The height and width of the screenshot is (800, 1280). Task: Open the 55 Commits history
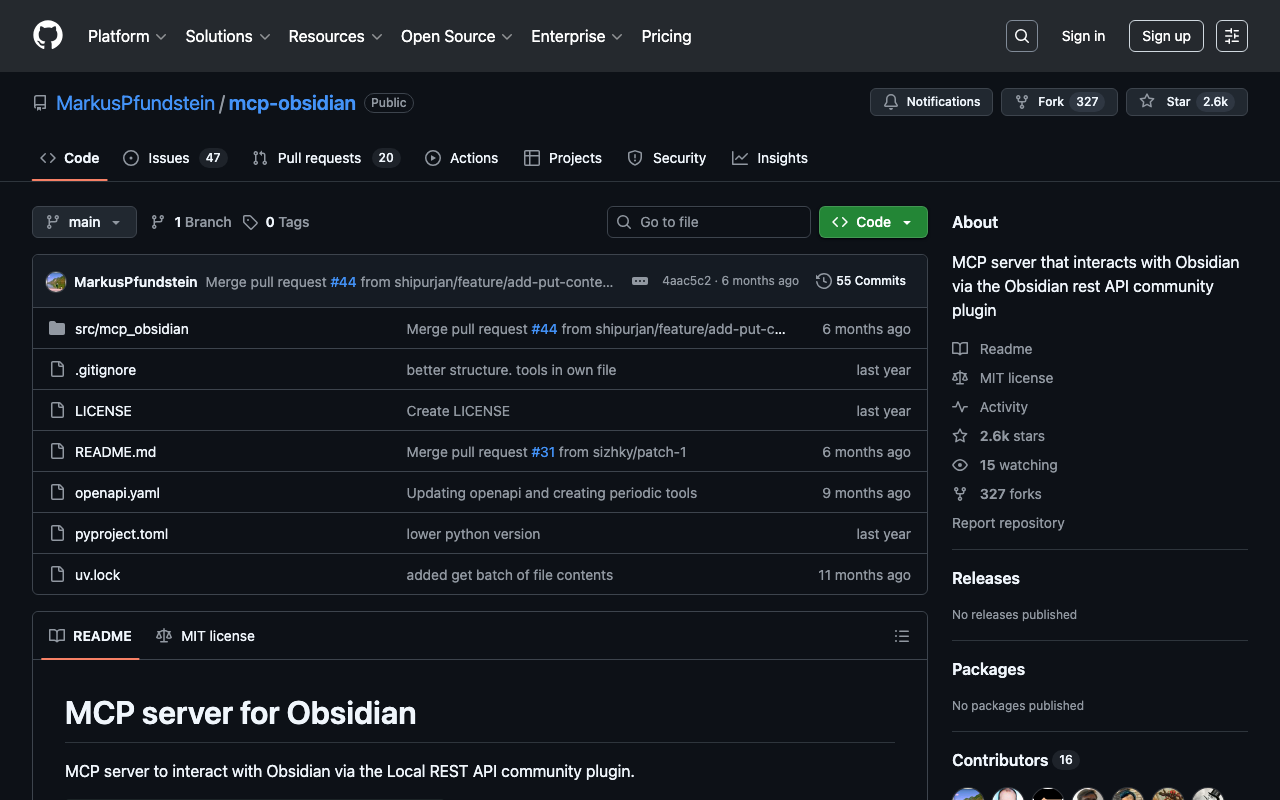(x=861, y=281)
